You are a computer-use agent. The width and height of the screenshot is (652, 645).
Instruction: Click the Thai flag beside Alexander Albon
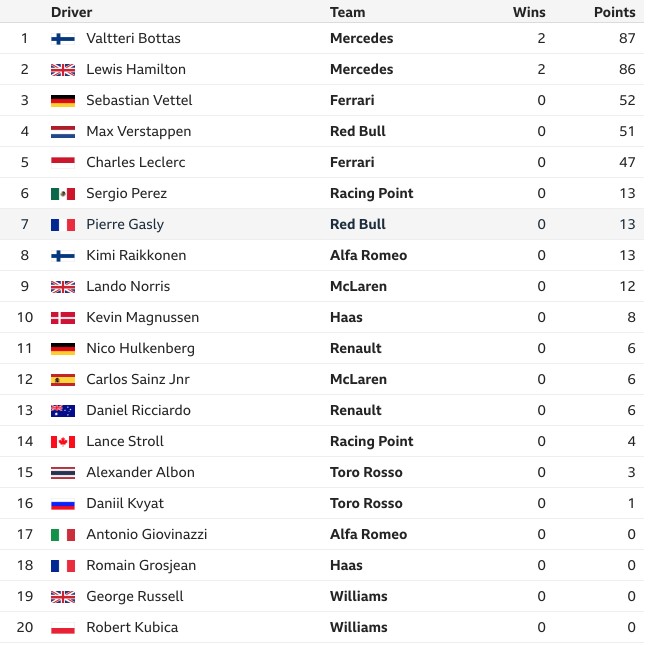(x=63, y=473)
